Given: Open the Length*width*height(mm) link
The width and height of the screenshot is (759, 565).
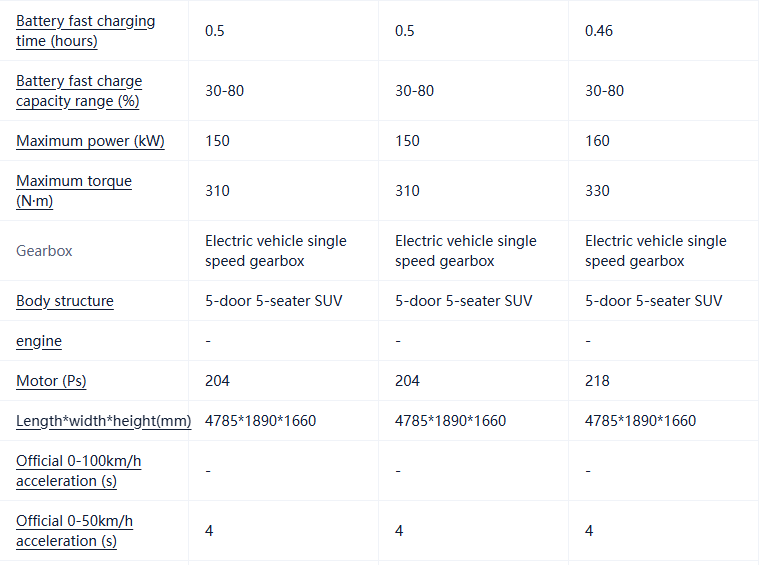Looking at the screenshot, I should pyautogui.click(x=103, y=421).
